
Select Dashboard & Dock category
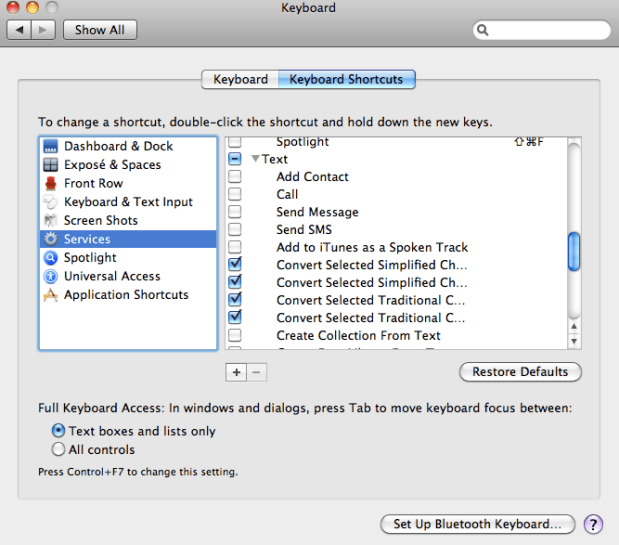(128, 146)
